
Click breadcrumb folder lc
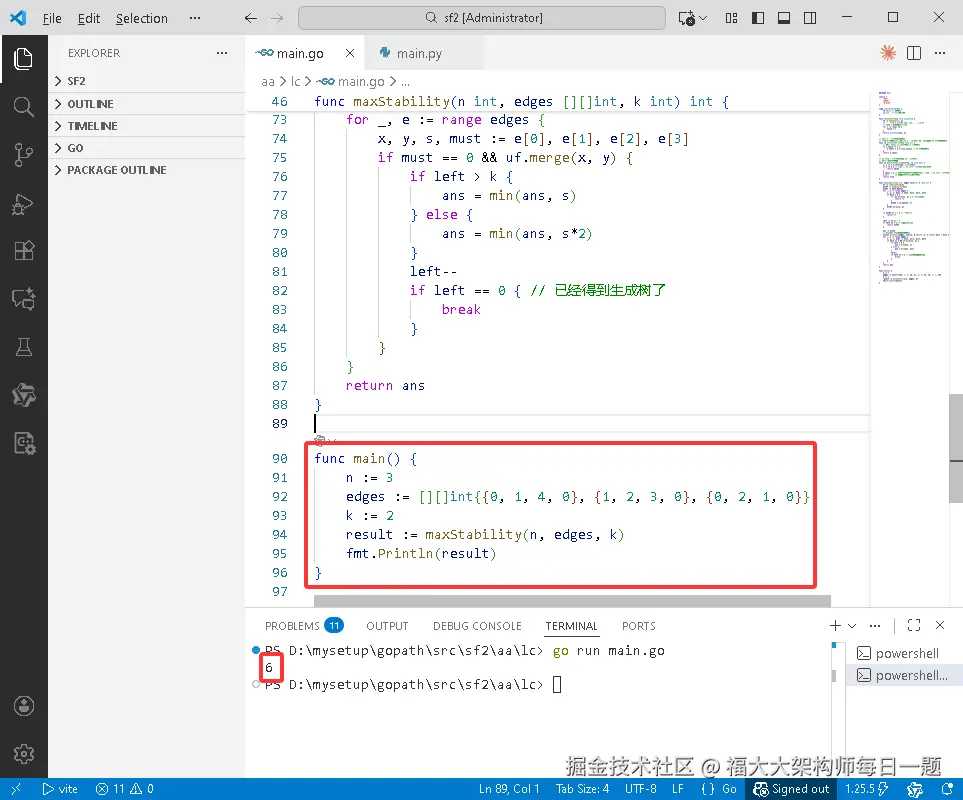coord(295,81)
